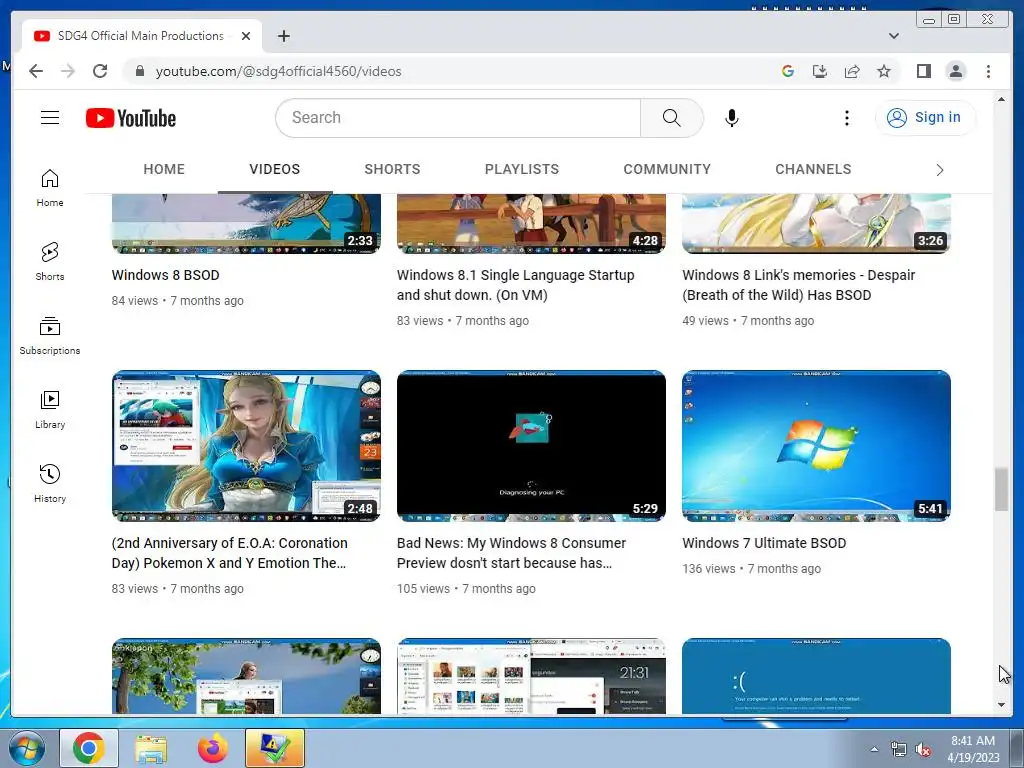Open Windows 7 Ultimate BSOD video title

764,543
